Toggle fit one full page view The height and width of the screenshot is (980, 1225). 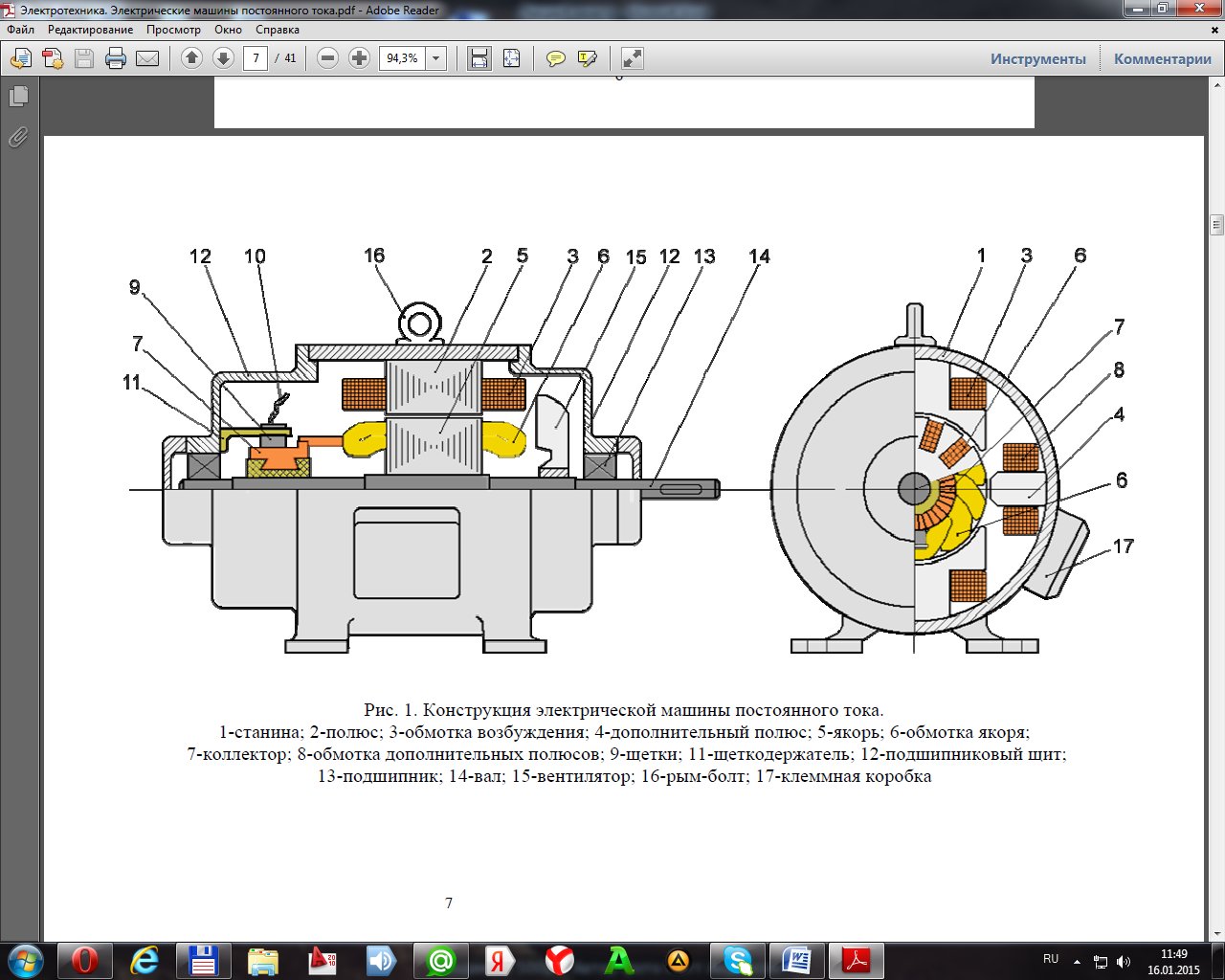(x=511, y=58)
